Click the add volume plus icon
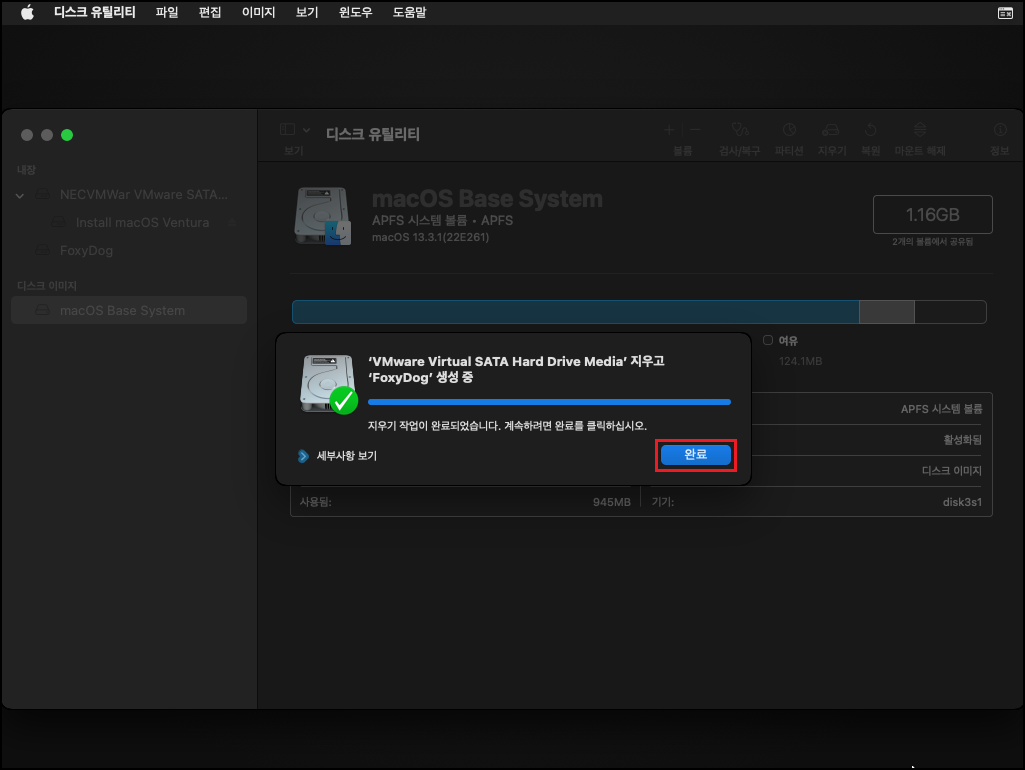This screenshot has width=1025, height=770. (669, 130)
